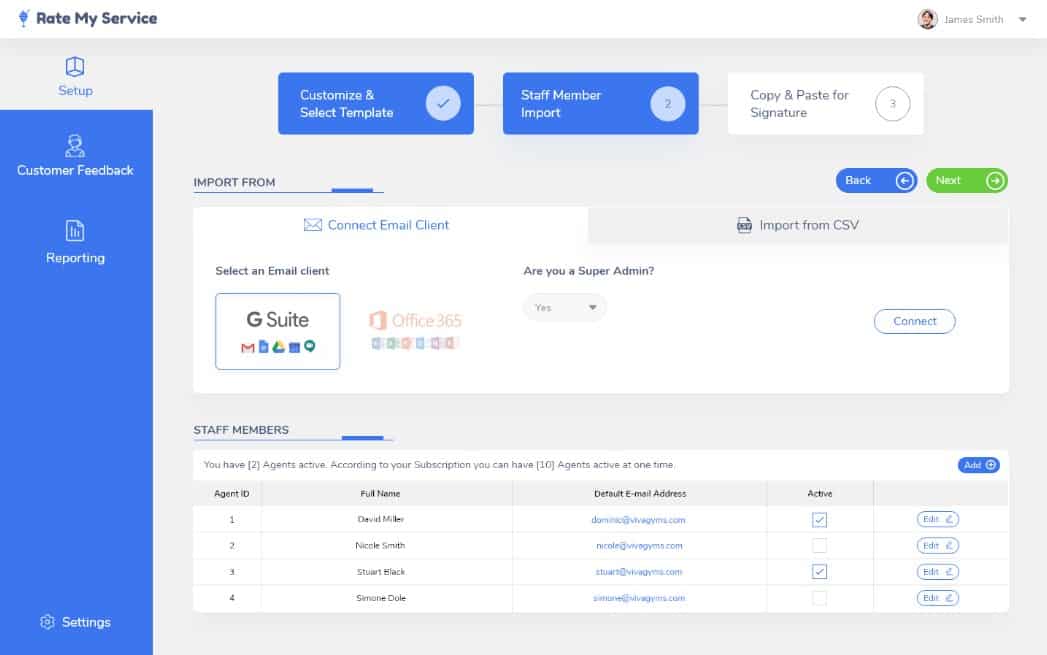1047x655 pixels.
Task: Click the Rate My Service logo
Action: pyautogui.click(x=88, y=18)
